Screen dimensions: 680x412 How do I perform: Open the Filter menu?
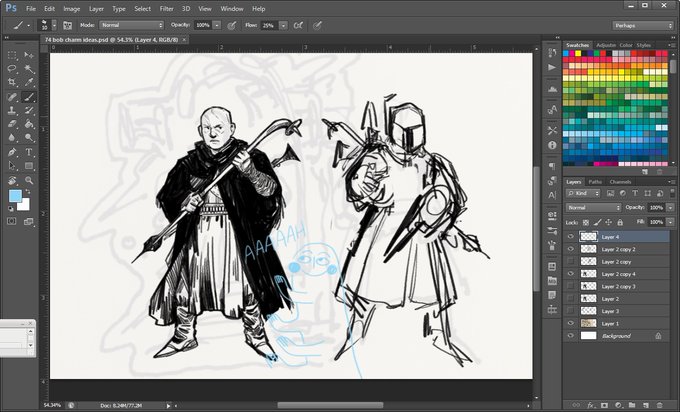click(167, 9)
